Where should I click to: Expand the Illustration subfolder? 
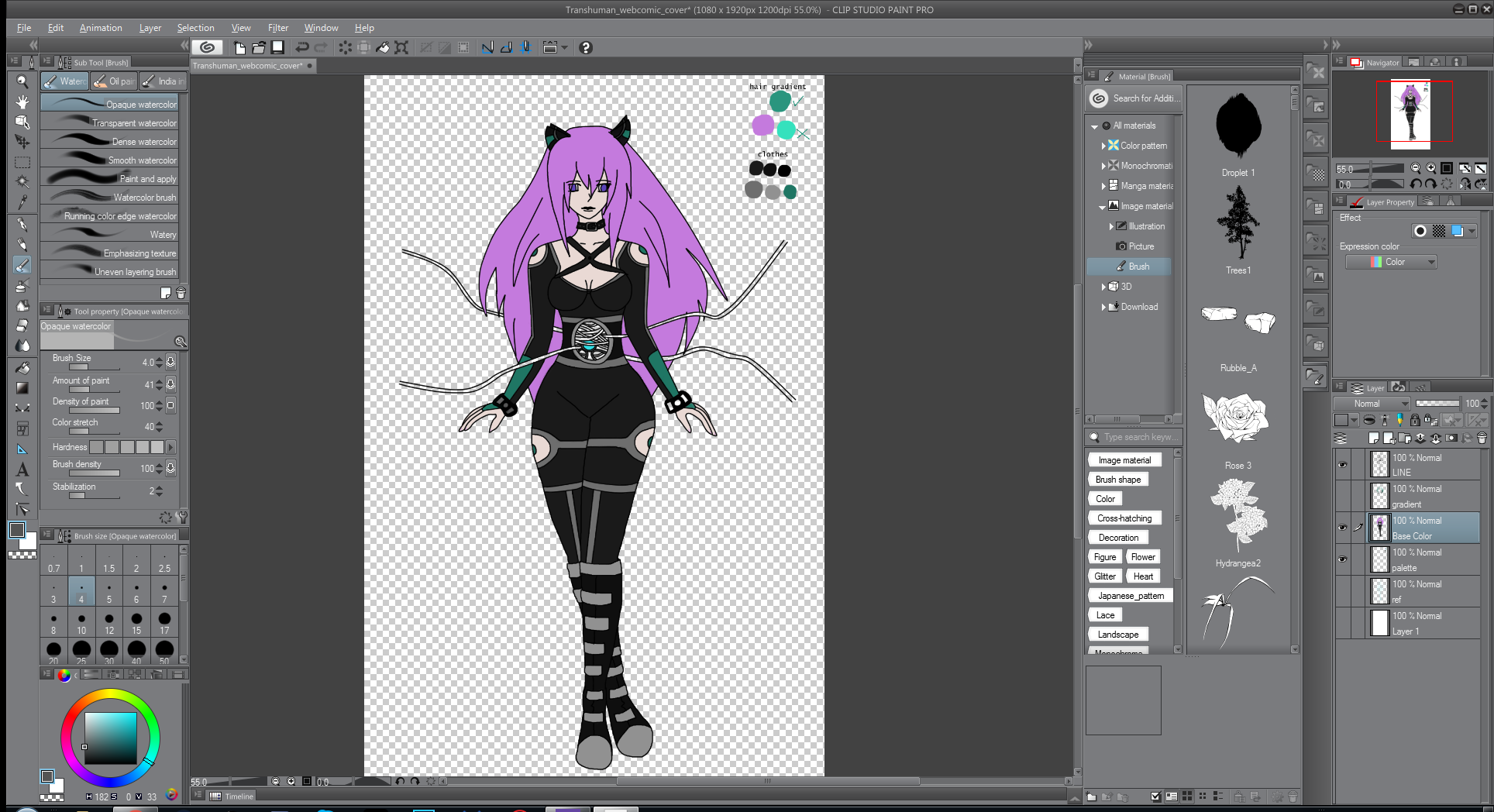coord(1111,226)
